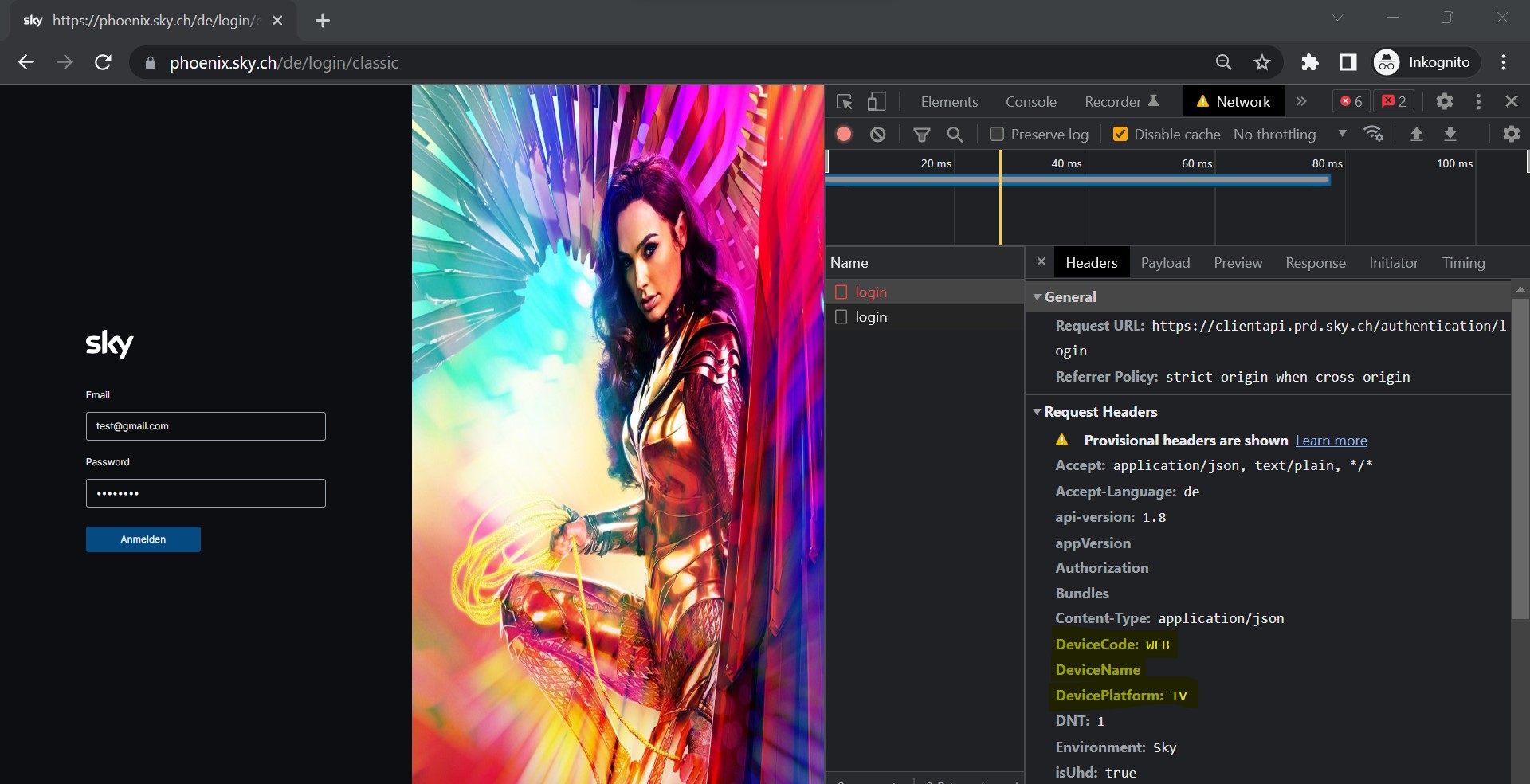Open Network panel settings gear
The width and height of the screenshot is (1530, 784).
pos(1512,134)
